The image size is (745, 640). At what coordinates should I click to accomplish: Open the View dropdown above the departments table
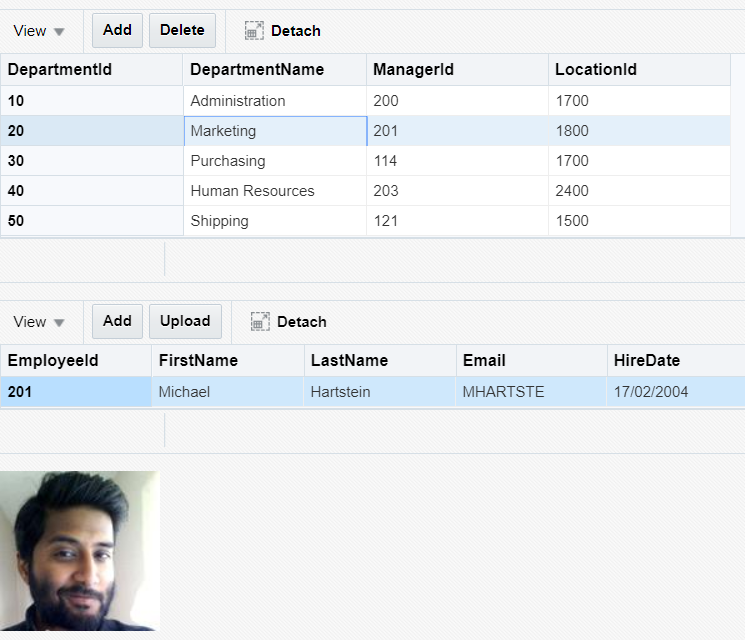(39, 31)
